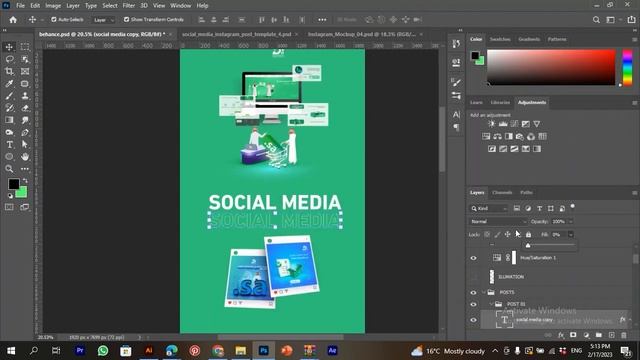Add a Brightness/Contrast adjustment
Image resolution: width=640 pixels, height=360 pixels.
click(492, 124)
